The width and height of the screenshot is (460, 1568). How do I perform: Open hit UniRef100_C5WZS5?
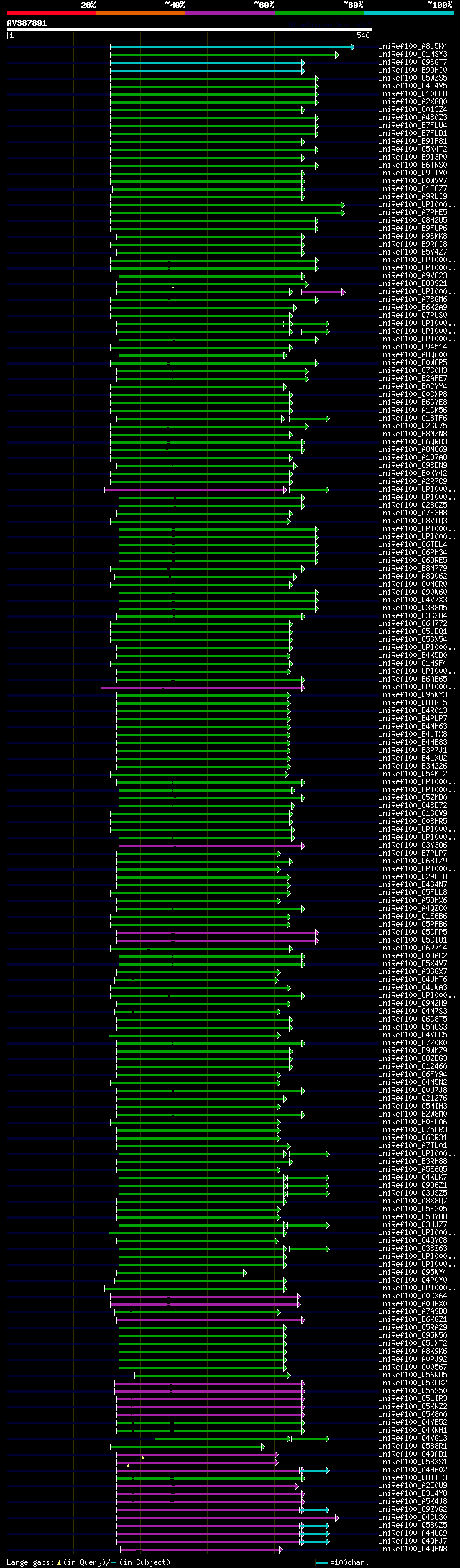click(x=413, y=78)
